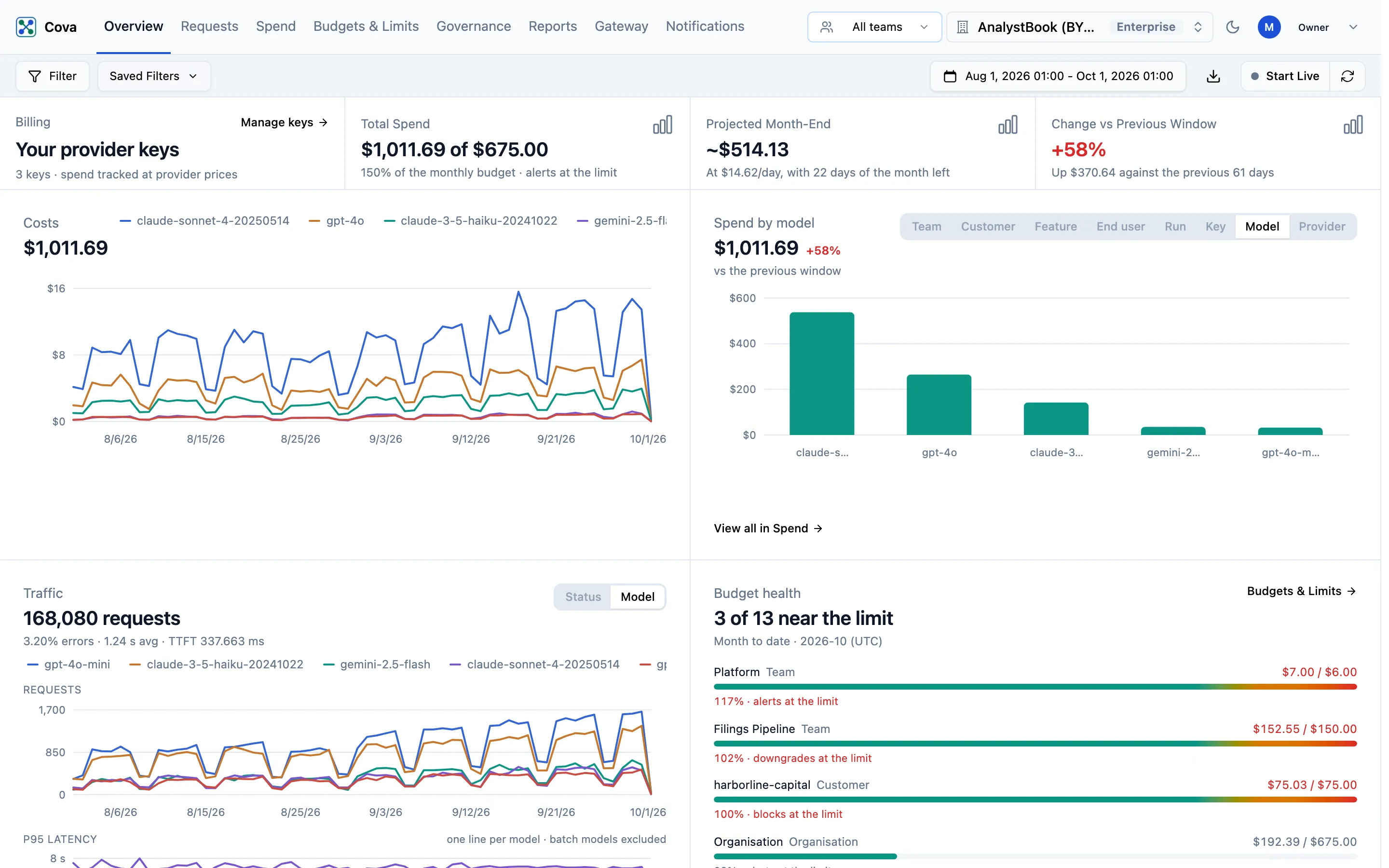
Task: Open the Spend tab
Action: click(x=275, y=27)
